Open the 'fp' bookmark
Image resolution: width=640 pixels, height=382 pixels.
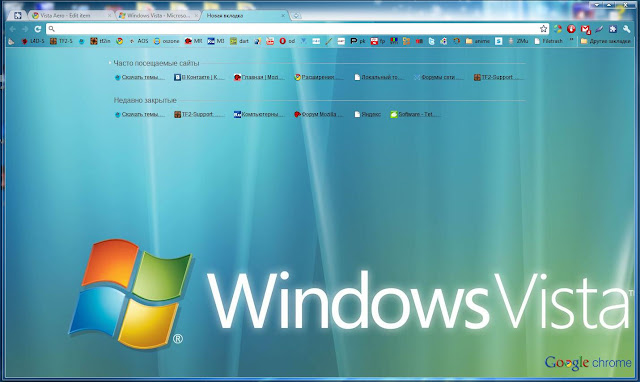[378, 41]
